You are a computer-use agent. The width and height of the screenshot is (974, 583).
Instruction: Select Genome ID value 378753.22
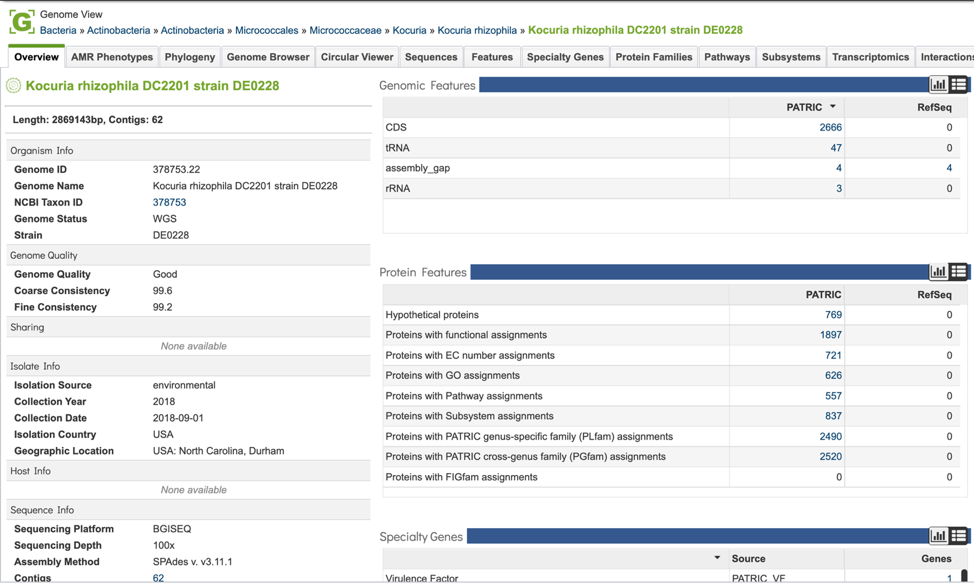(x=176, y=169)
